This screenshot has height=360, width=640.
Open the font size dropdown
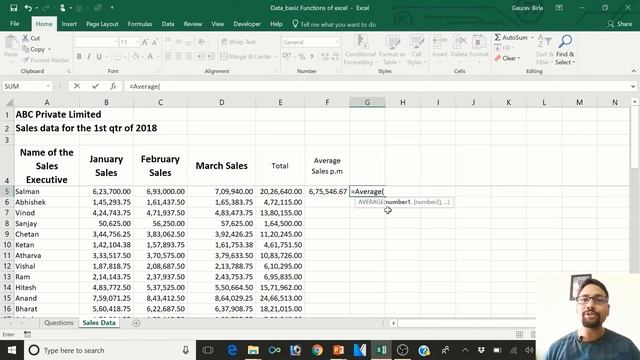pos(138,42)
